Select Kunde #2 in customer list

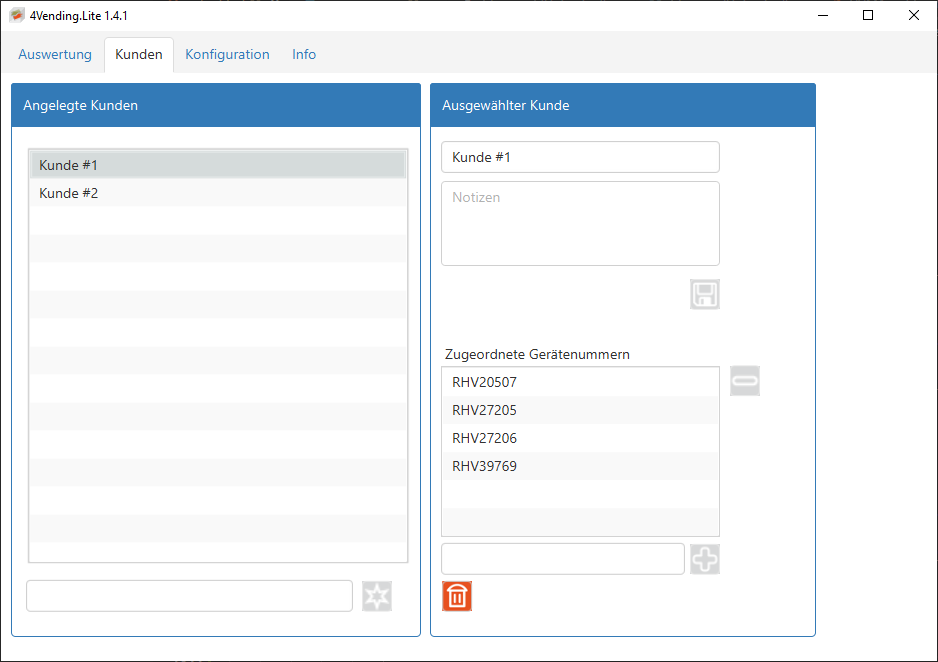tap(218, 193)
